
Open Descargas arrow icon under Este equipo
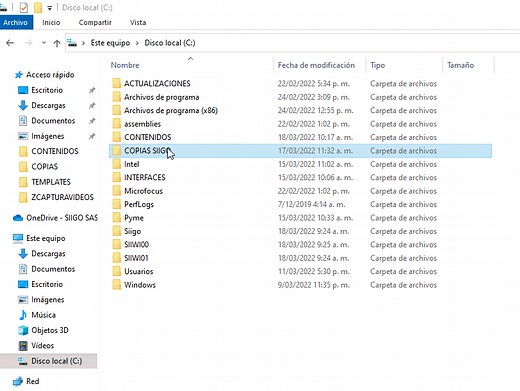[23, 254]
